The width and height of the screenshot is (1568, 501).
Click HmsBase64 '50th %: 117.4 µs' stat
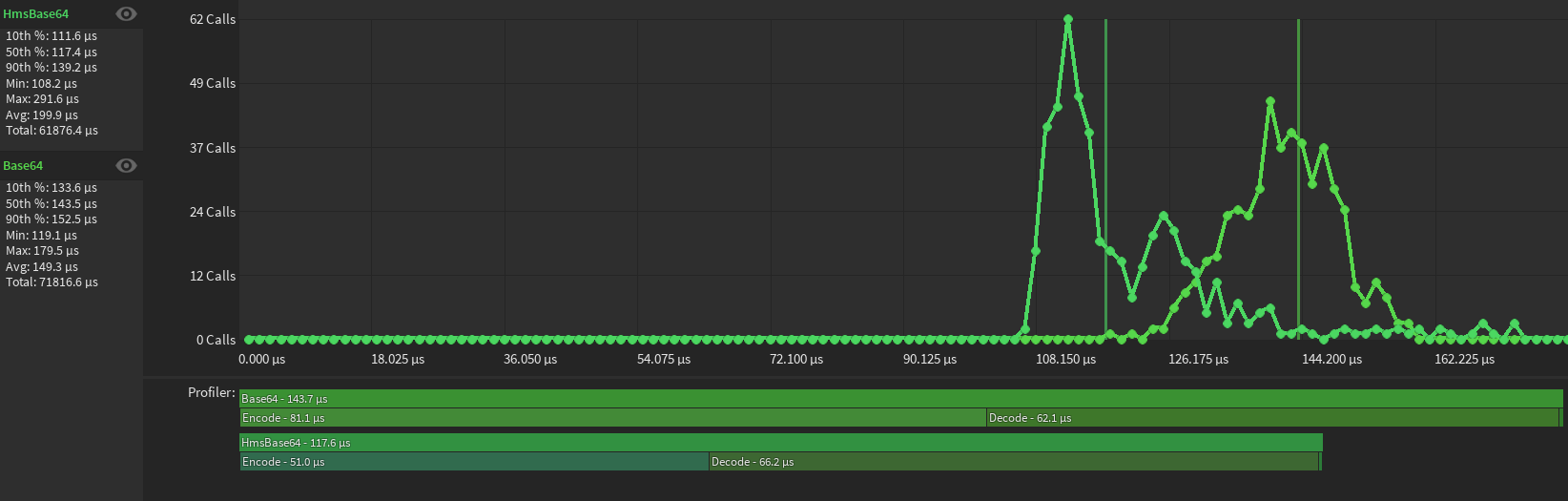pyautogui.click(x=52, y=52)
